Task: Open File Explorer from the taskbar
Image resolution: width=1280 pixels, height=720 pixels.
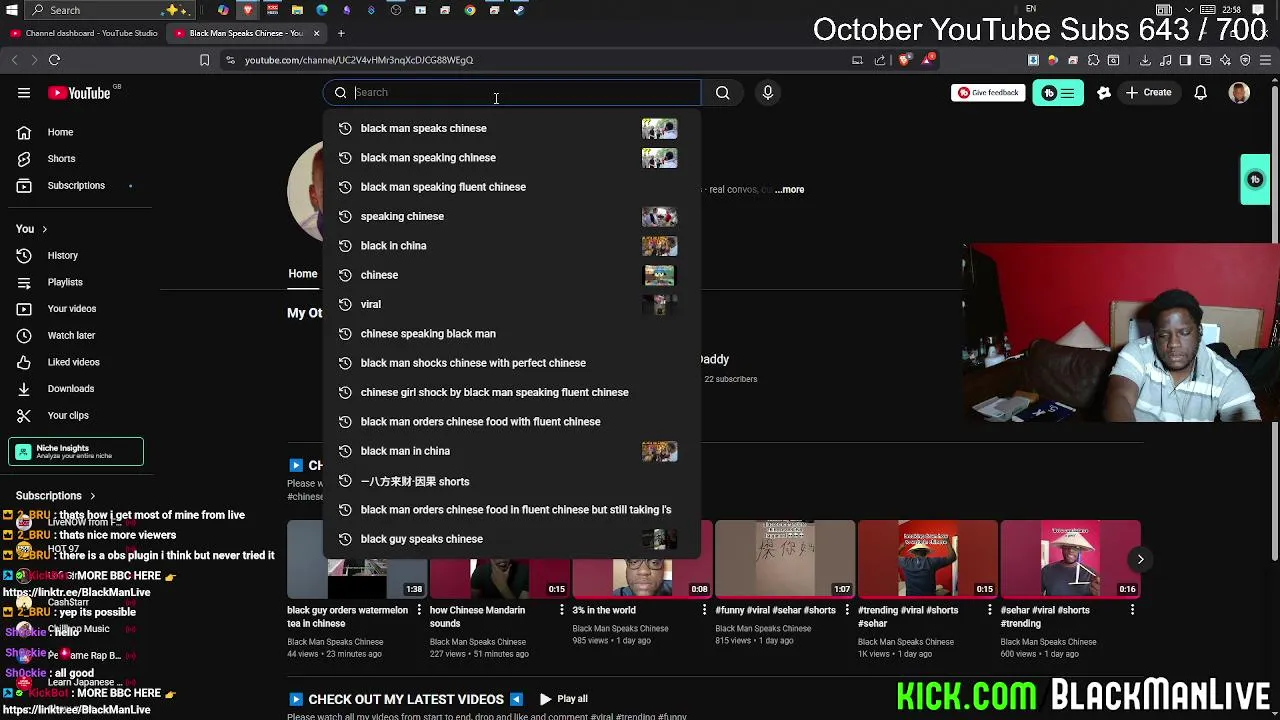Action: [297, 10]
